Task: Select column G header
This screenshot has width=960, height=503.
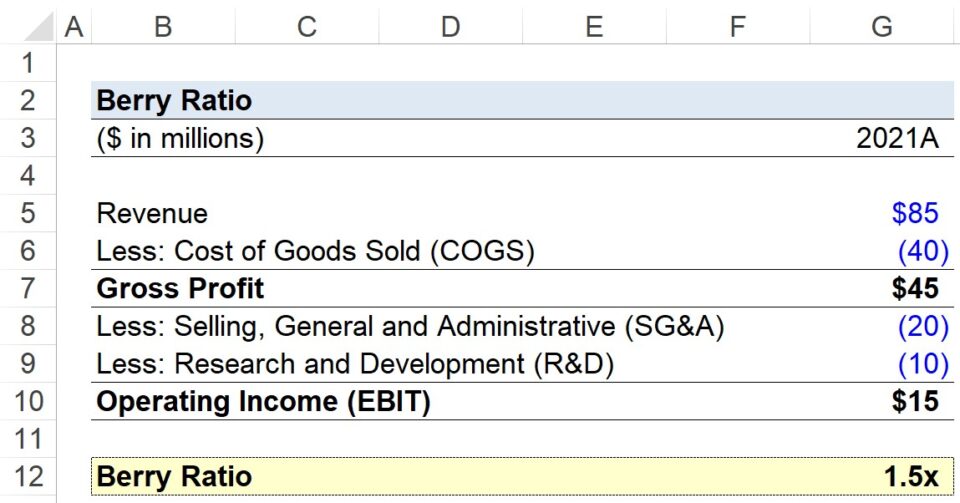Action: coord(881,27)
